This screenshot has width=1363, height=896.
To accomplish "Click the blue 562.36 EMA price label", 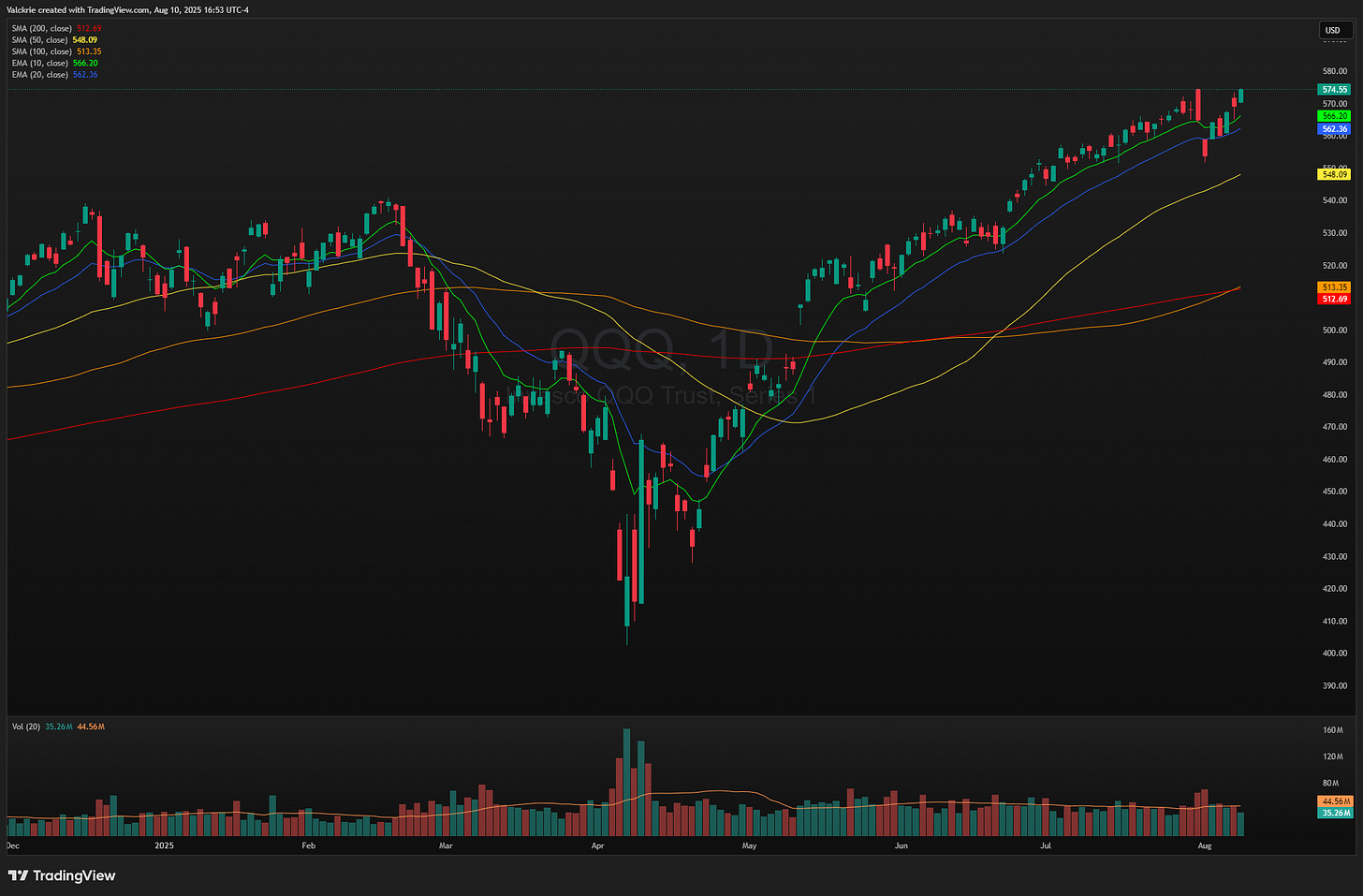I will (1335, 129).
